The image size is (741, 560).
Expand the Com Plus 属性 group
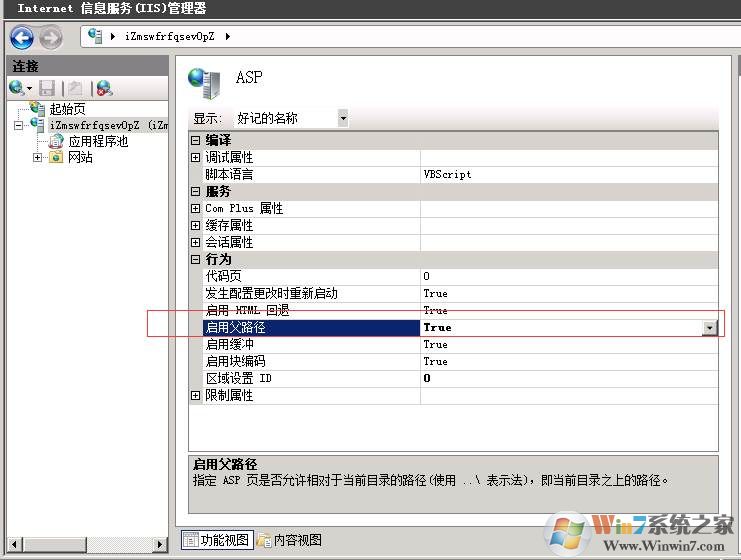point(195,208)
